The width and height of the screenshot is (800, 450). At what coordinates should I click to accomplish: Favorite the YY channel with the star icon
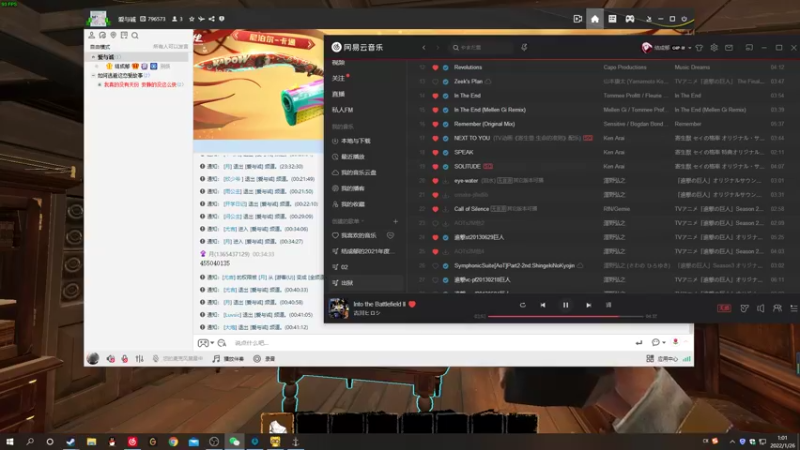(192, 19)
